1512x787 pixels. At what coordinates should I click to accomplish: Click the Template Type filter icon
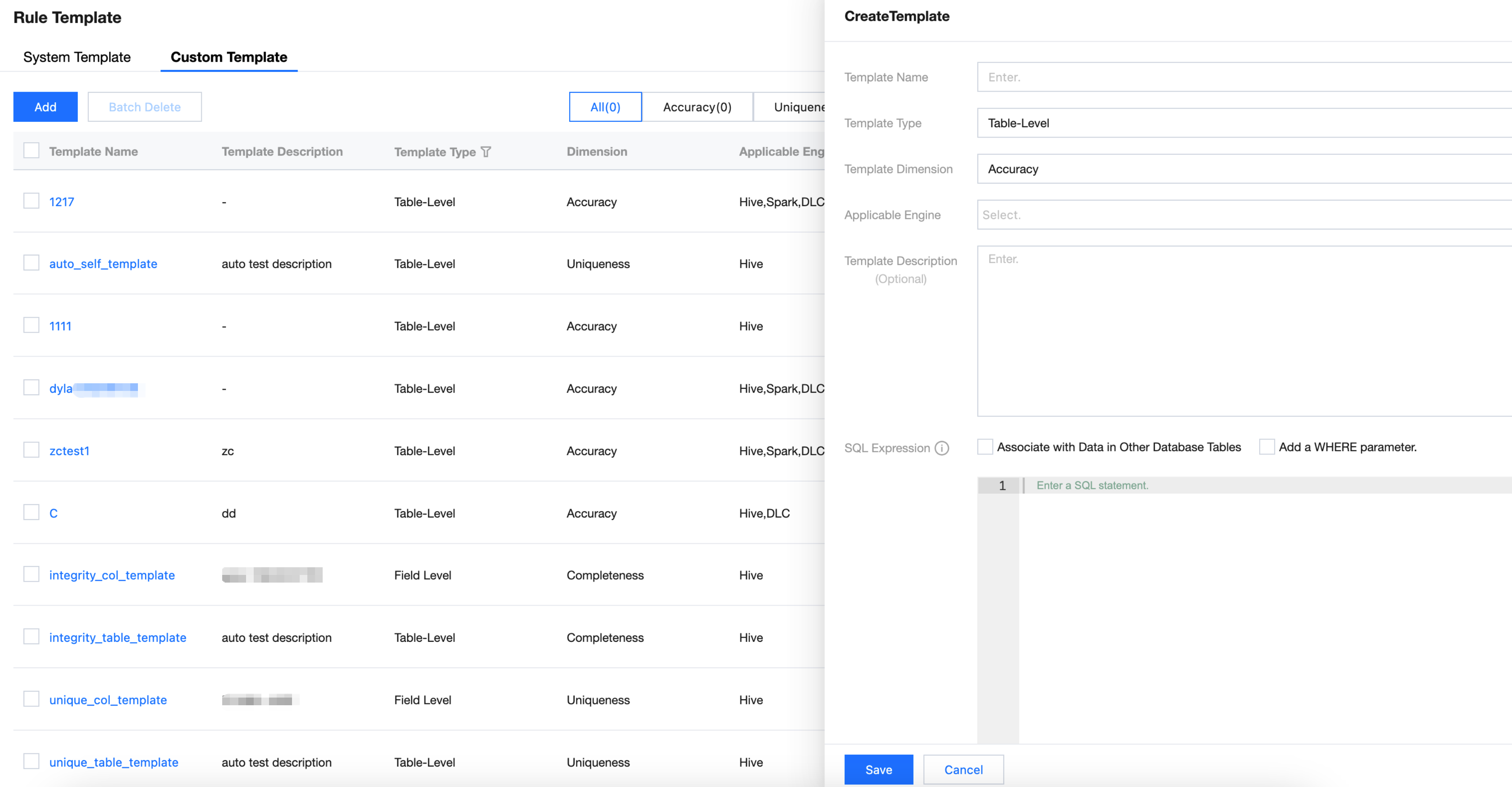485,152
